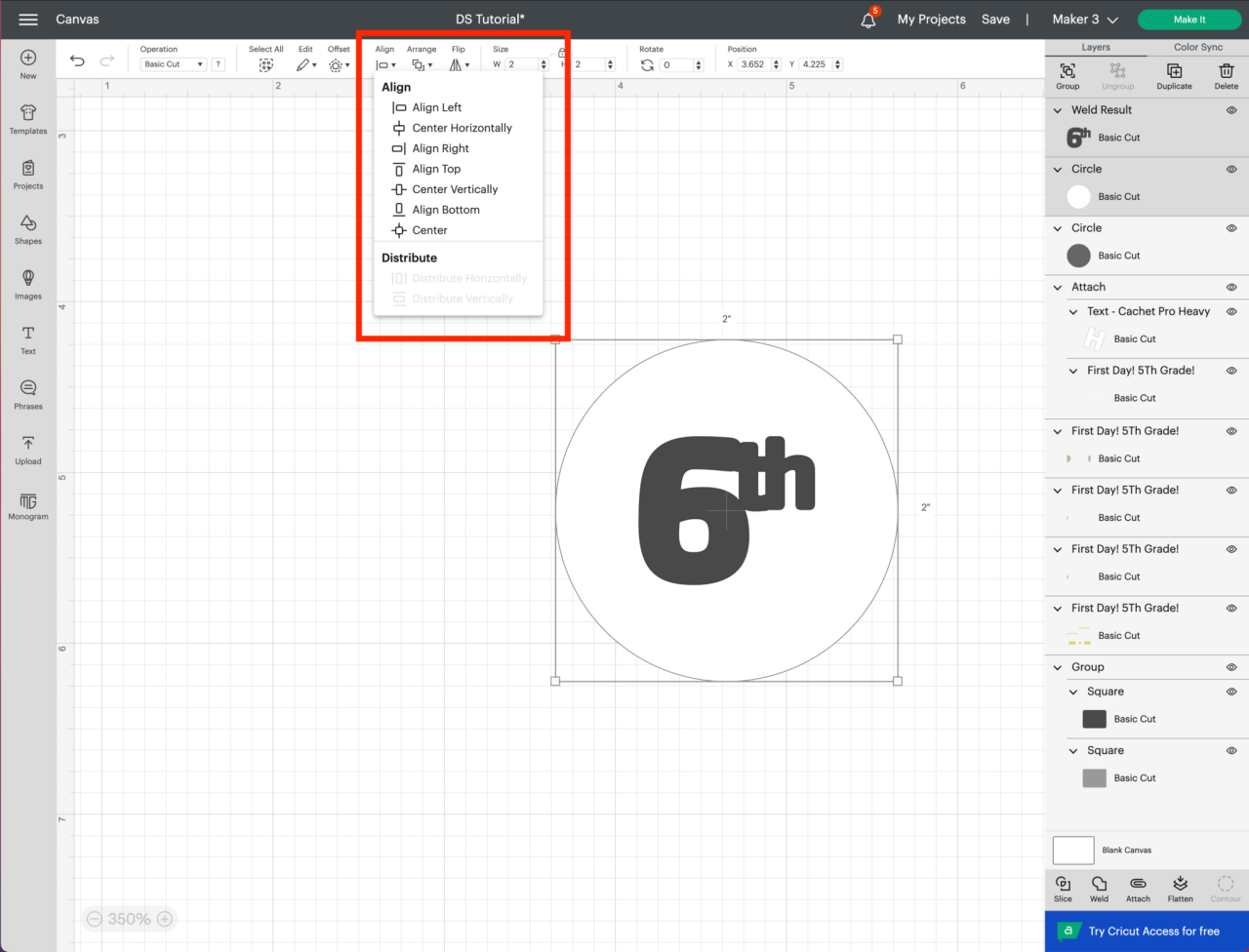1249x952 pixels.
Task: Open the Monogram tool
Action: [x=27, y=505]
